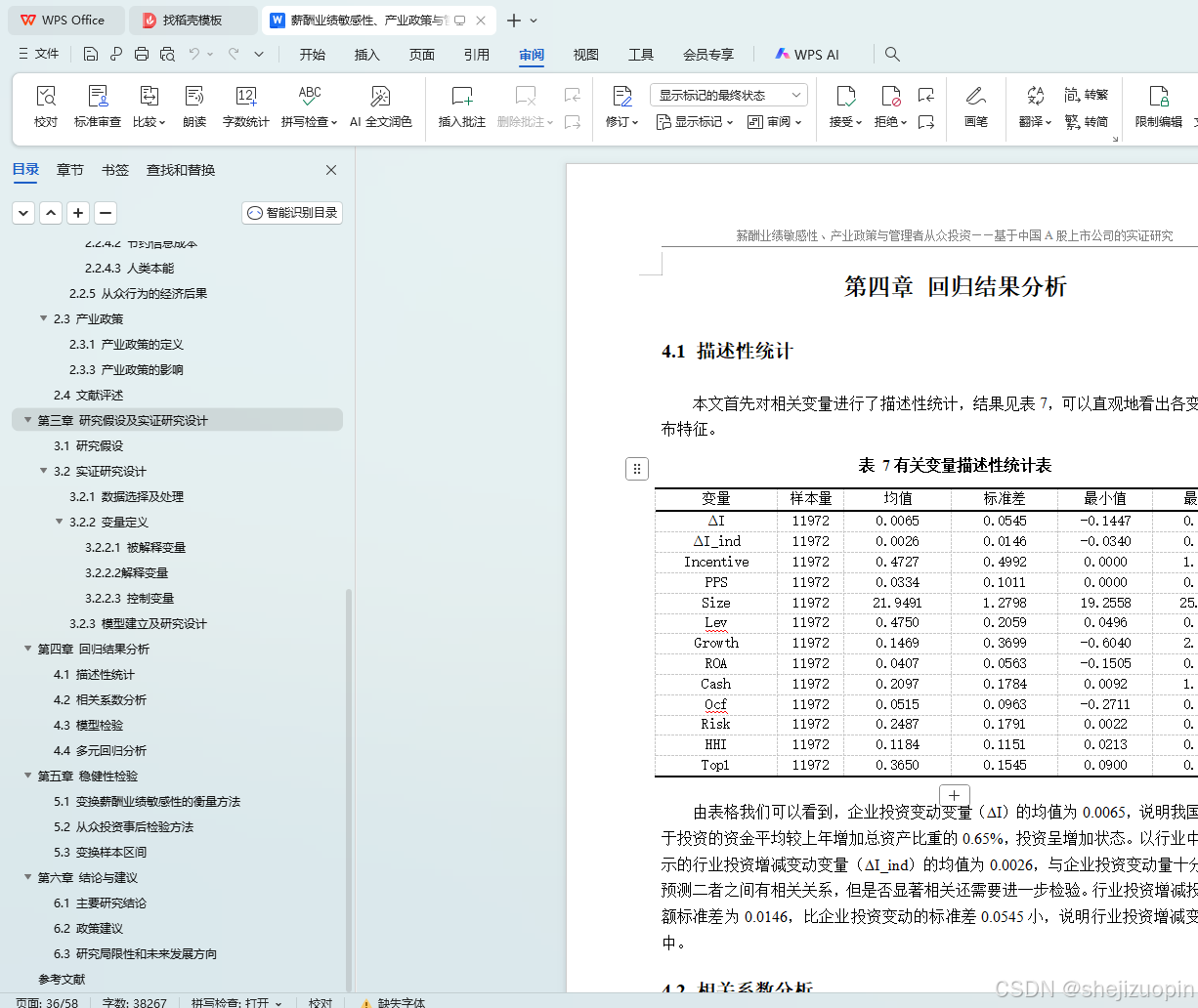Close the navigation pane
This screenshot has width=1198, height=1008.
(x=331, y=170)
